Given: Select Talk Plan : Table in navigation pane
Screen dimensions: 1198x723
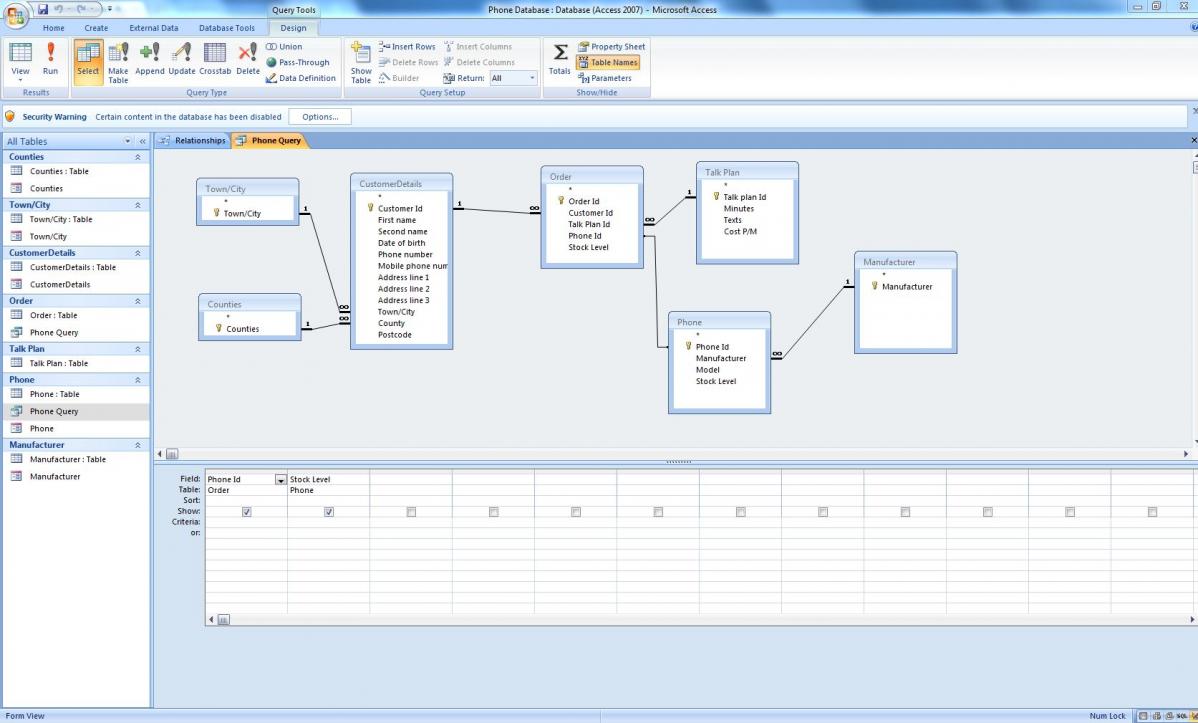Looking at the screenshot, I should [x=76, y=364].
